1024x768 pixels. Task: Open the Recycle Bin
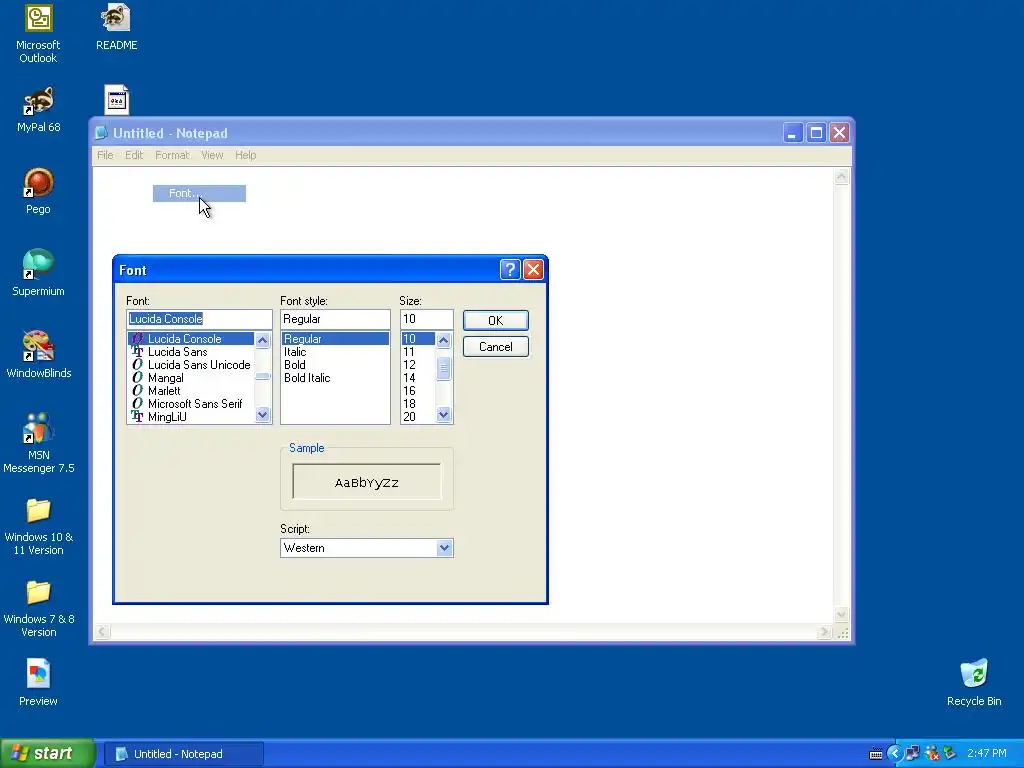click(974, 682)
